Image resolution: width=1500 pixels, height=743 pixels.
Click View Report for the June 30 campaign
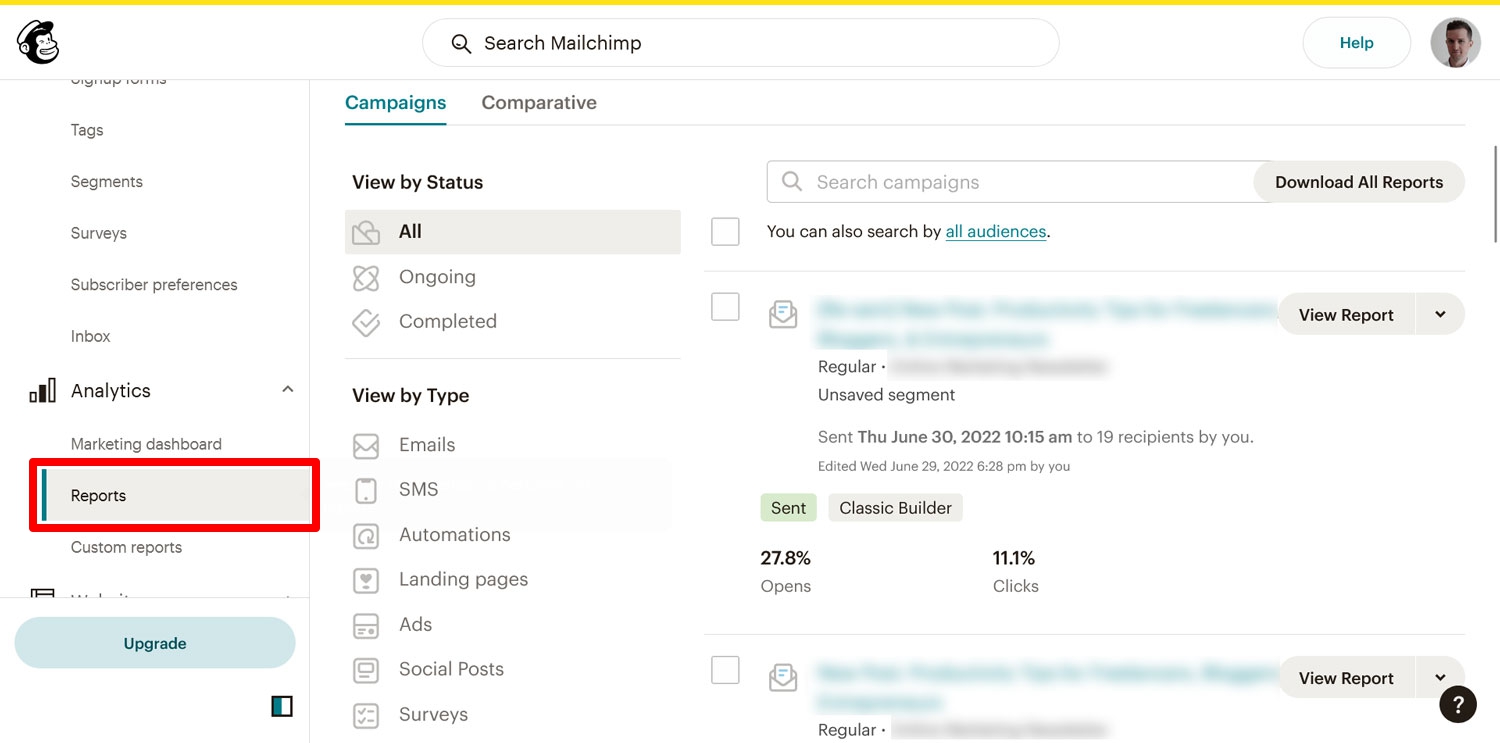(1346, 314)
